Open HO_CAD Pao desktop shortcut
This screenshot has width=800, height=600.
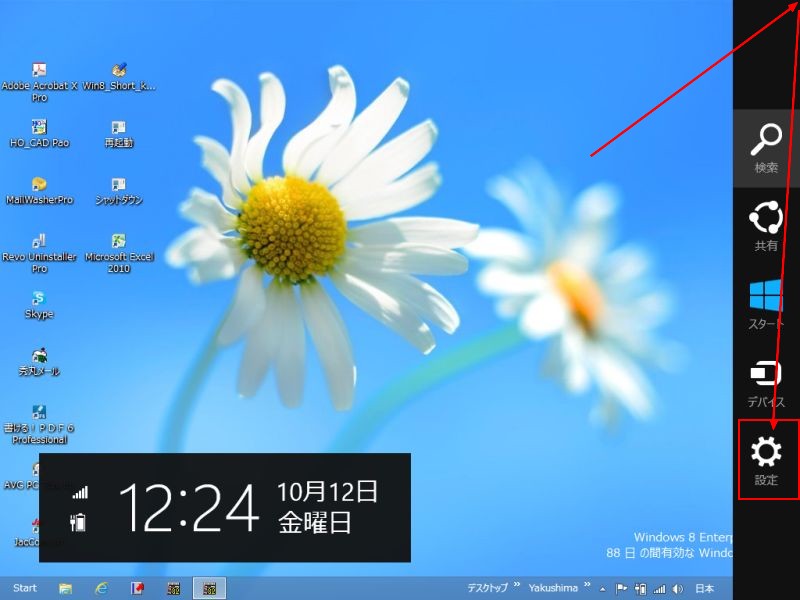(x=39, y=128)
